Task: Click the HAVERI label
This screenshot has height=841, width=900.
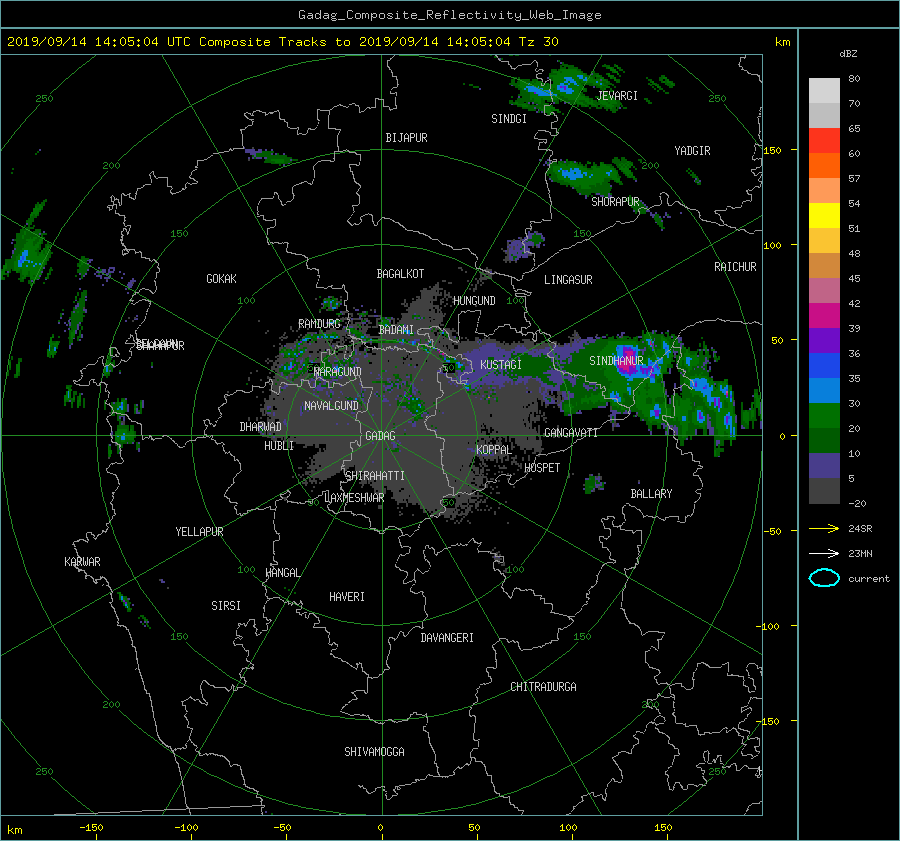Action: click(347, 597)
